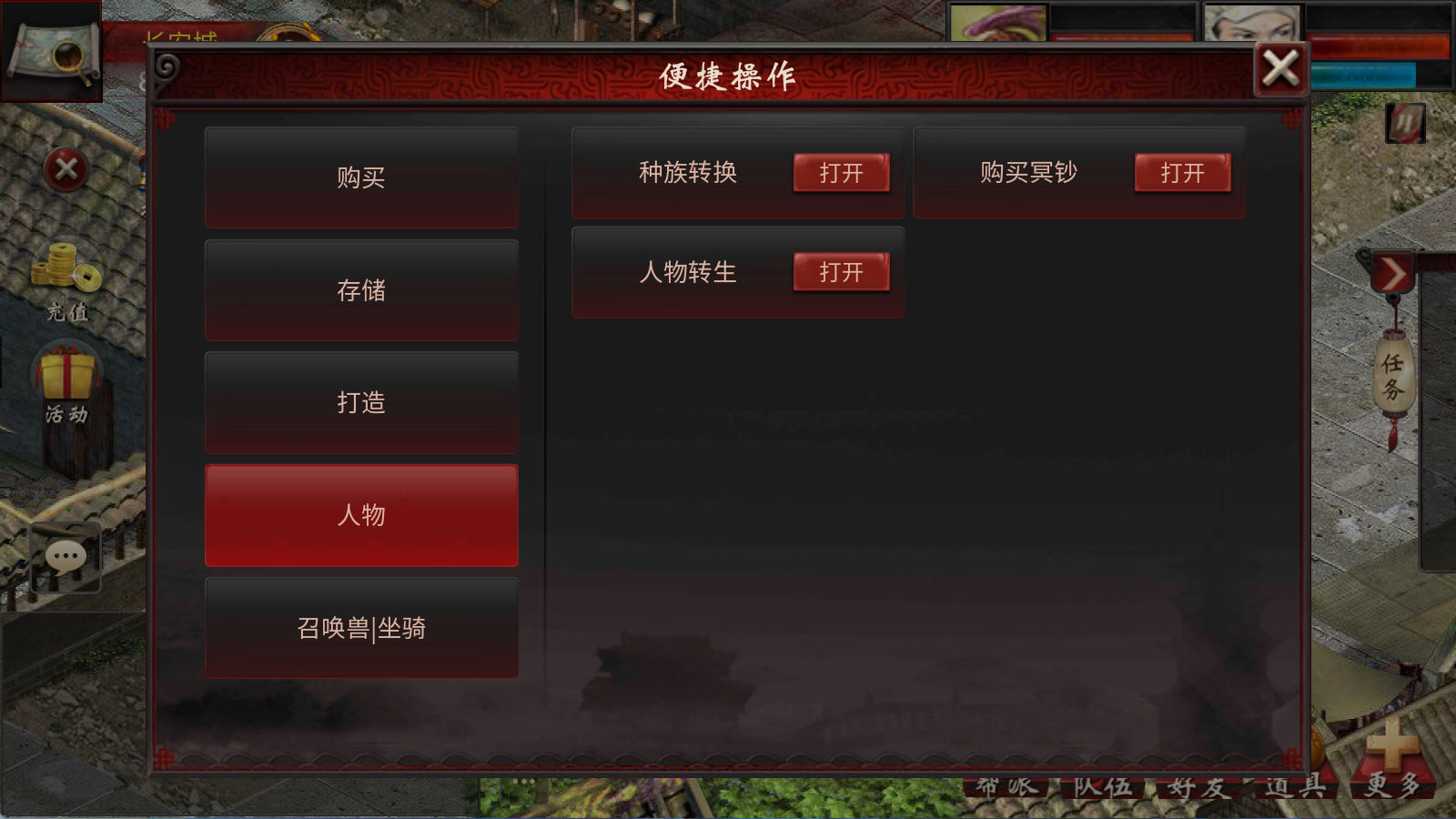Viewport: 1456px width, 819px height.
Task: Click the 更多 plus icon
Action: 1392,758
